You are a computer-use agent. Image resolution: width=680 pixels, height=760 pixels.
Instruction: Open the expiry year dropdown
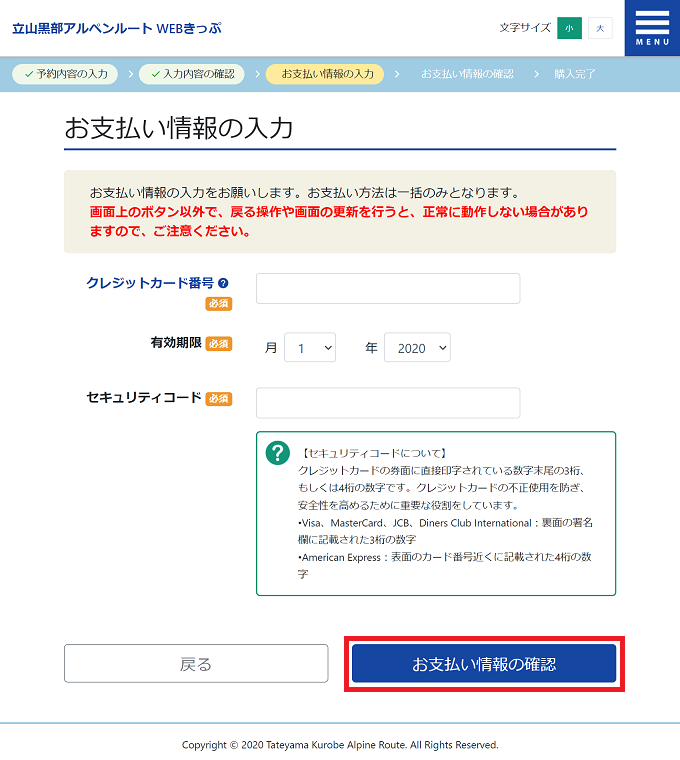[x=417, y=348]
